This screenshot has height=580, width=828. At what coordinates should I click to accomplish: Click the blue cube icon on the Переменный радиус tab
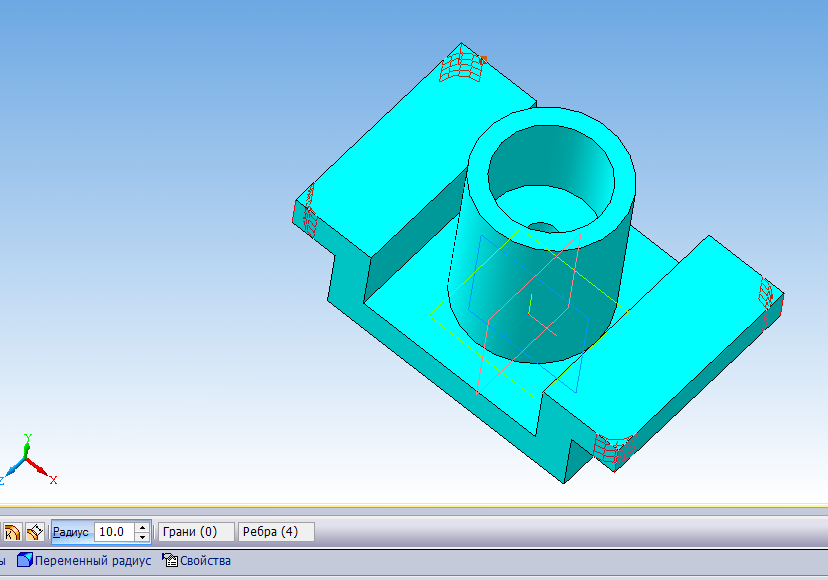click(x=24, y=560)
